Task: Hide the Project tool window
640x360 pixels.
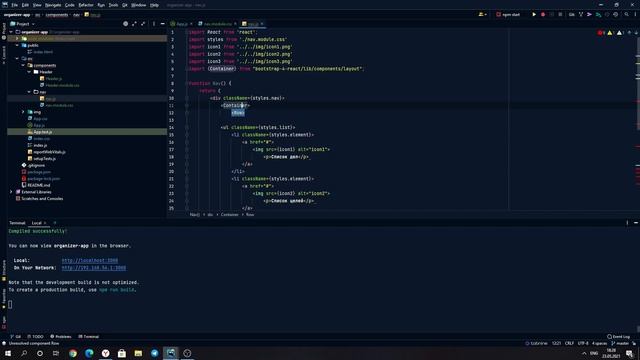Action: (x=162, y=24)
